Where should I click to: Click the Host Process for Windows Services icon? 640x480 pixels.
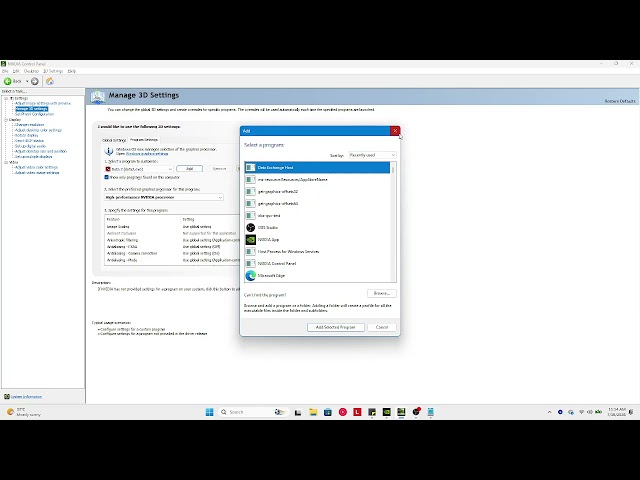251,251
